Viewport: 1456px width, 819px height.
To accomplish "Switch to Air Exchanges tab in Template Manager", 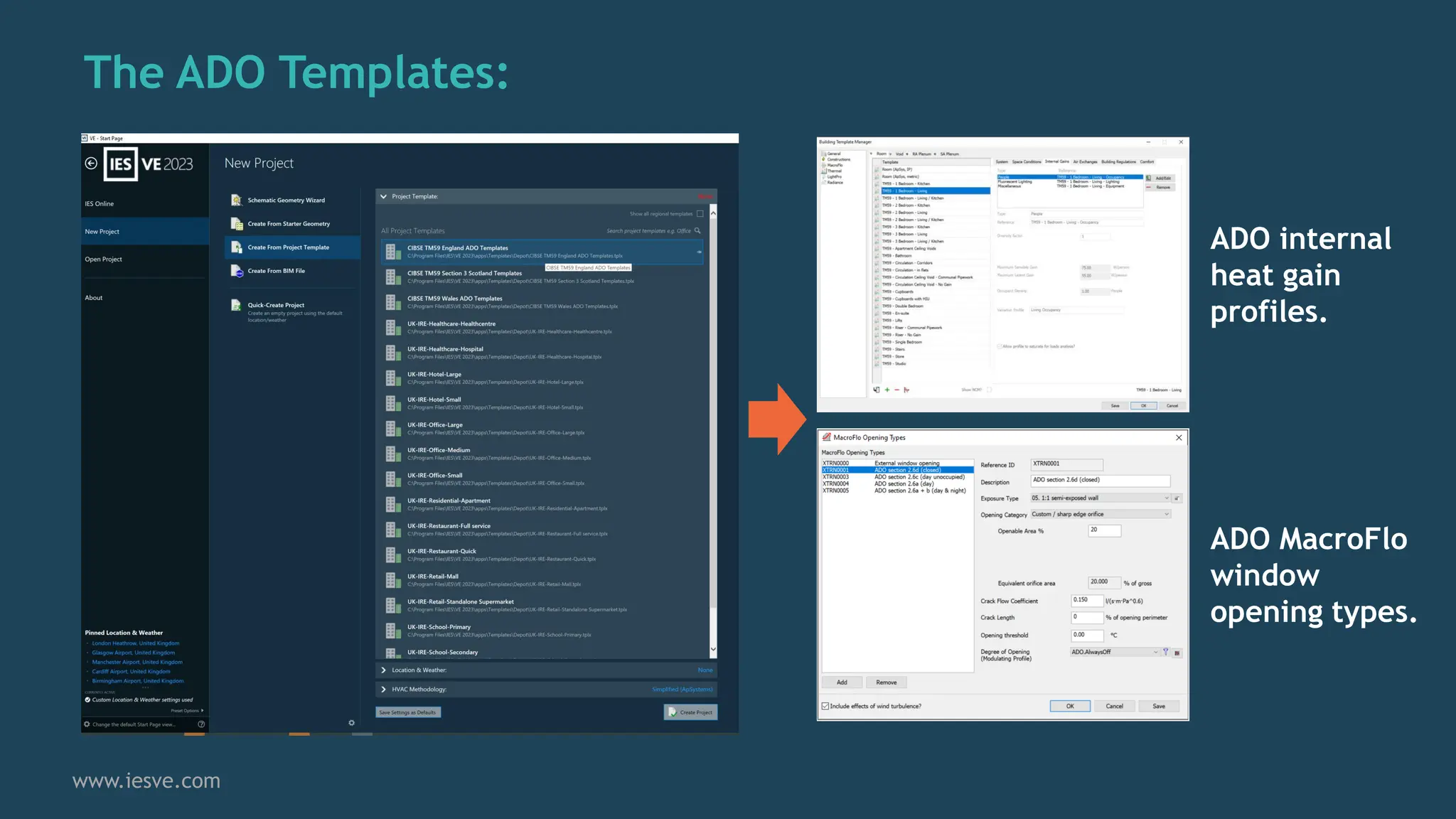I will [x=1085, y=162].
